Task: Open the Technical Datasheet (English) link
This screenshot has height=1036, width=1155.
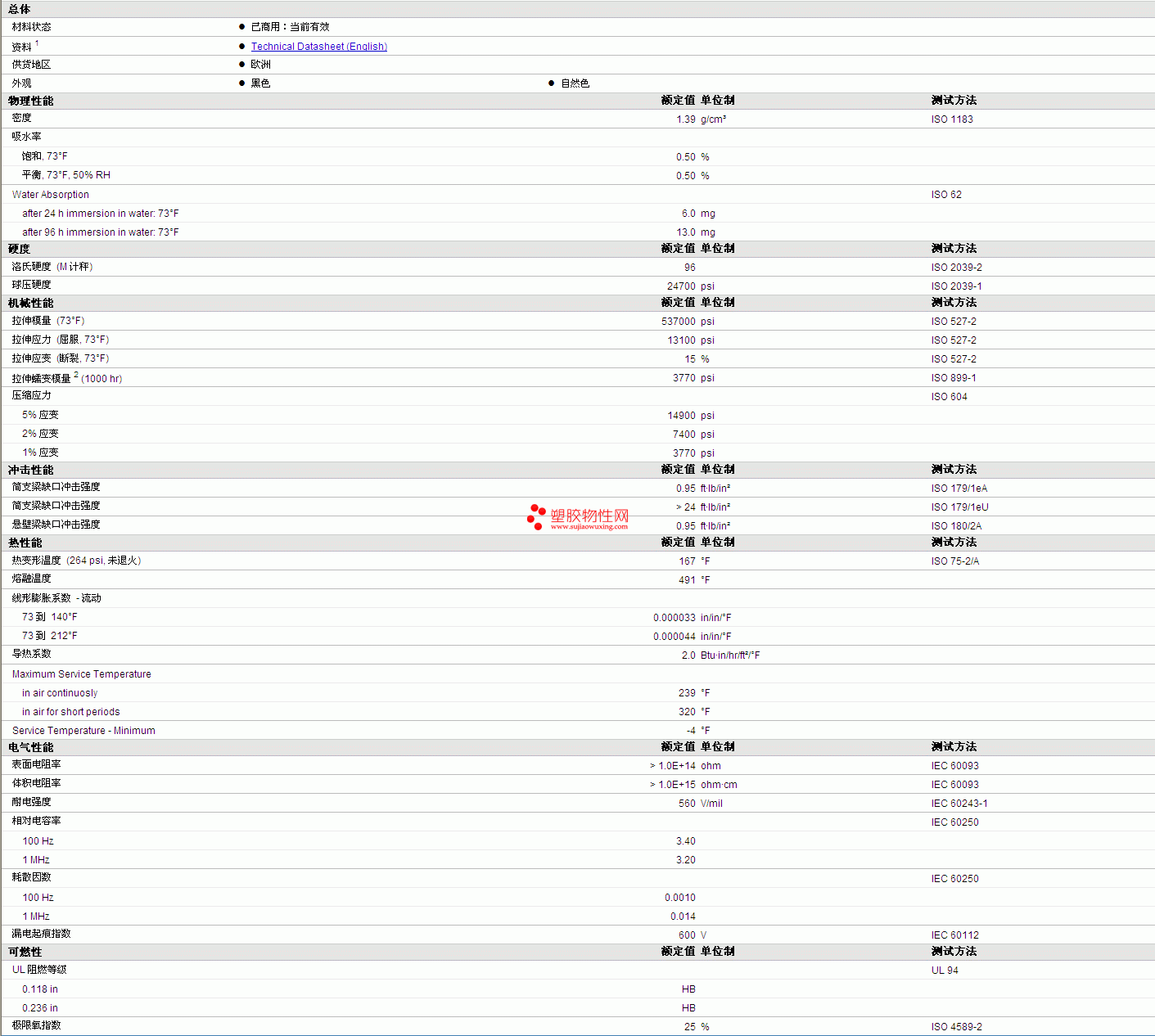Action: 318,47
